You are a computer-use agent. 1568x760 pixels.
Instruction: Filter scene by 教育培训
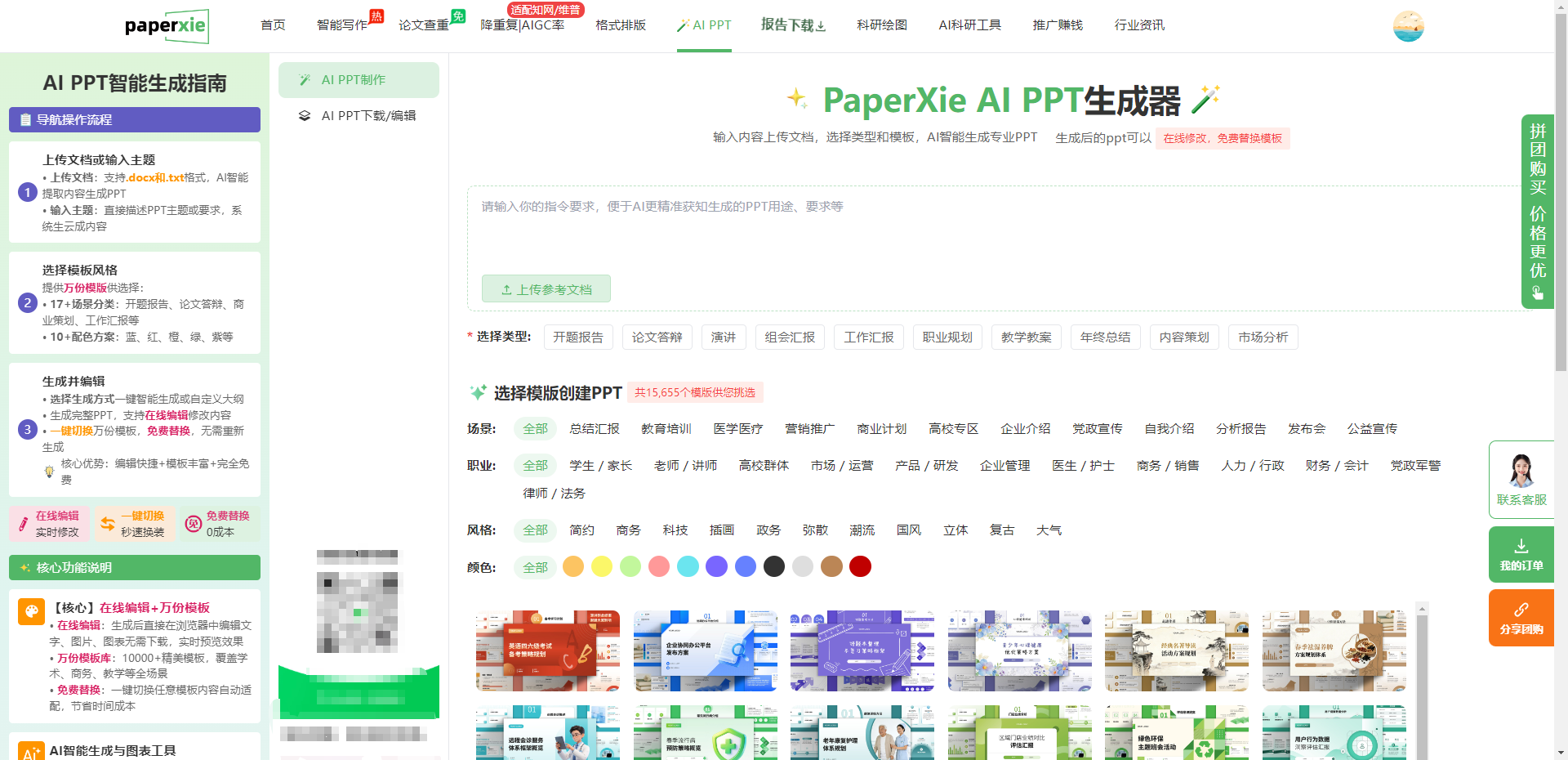666,429
